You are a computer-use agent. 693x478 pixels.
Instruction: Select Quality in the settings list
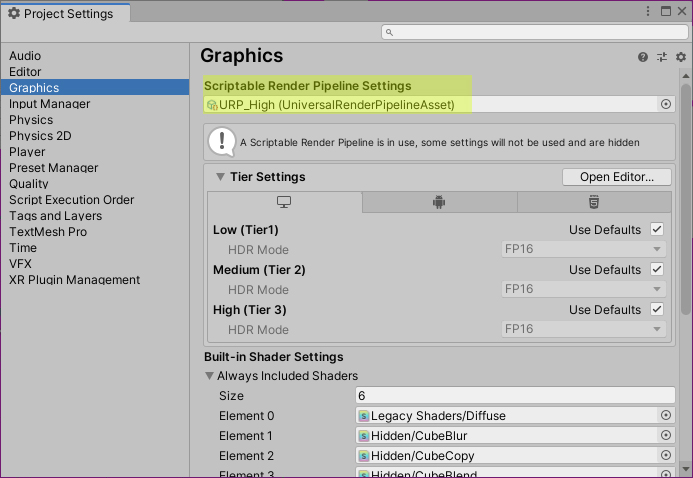(29, 184)
